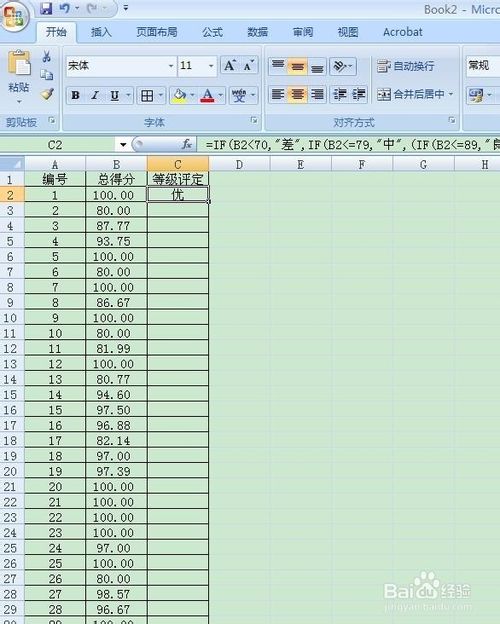Open the font name dropdown 宋体

(171, 66)
